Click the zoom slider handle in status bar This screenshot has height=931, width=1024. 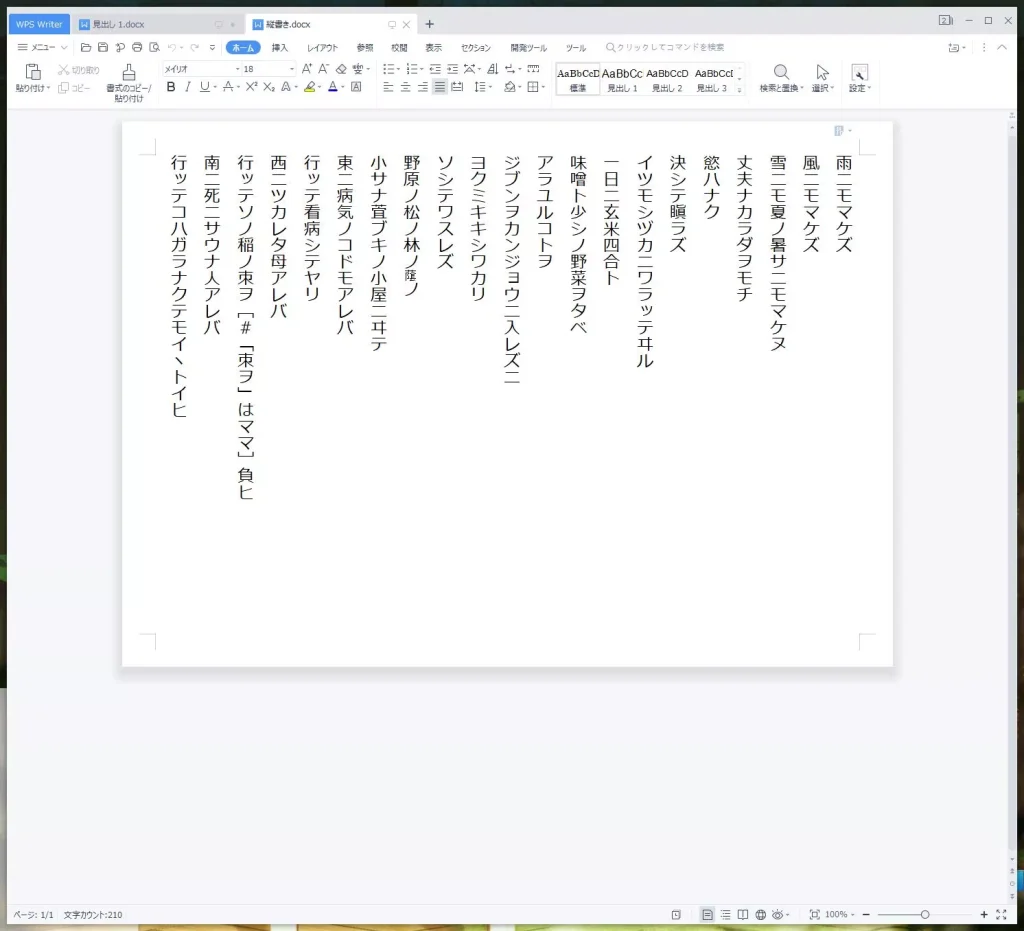[x=925, y=914]
